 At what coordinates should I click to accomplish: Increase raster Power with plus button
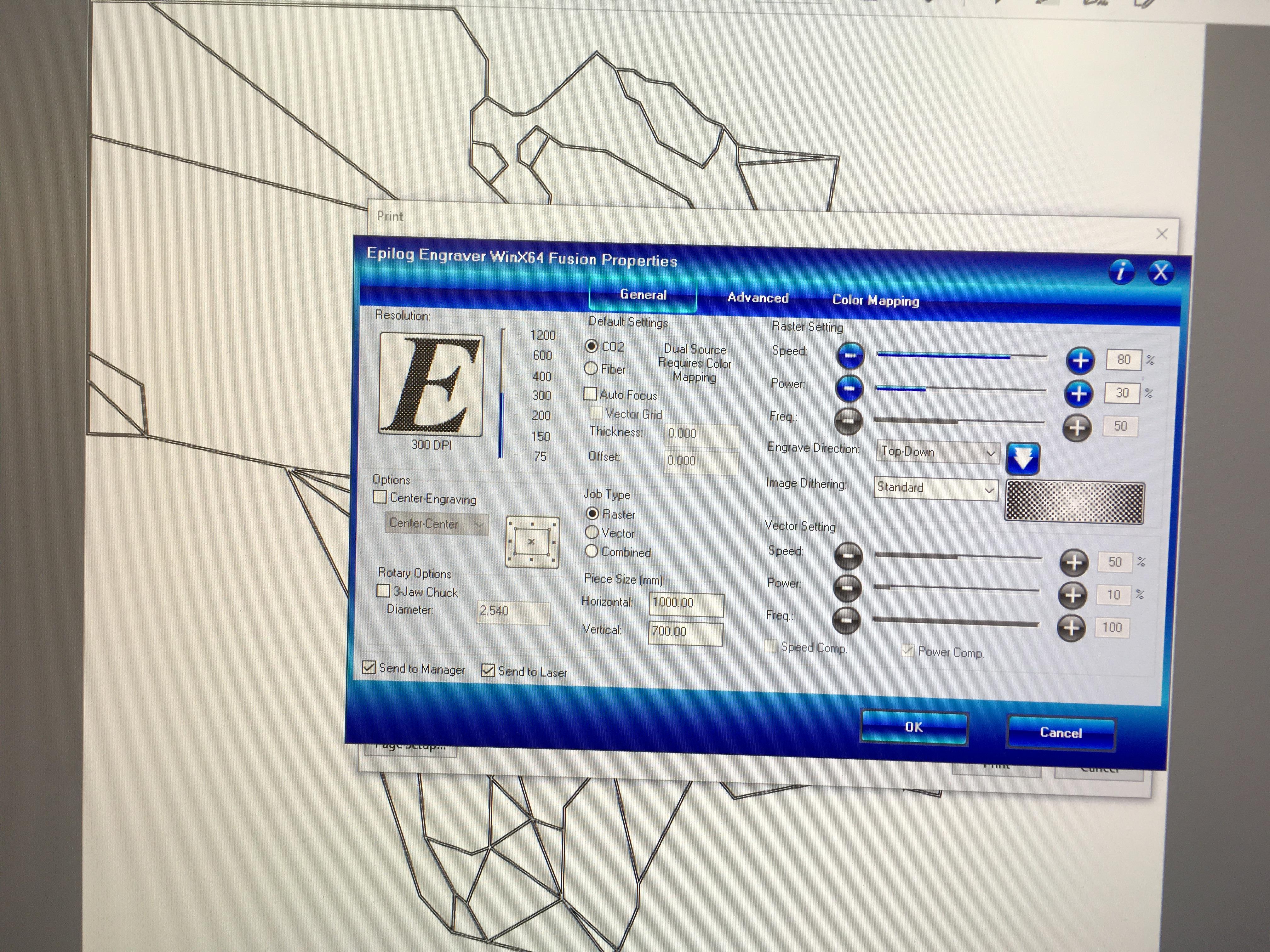(1079, 394)
